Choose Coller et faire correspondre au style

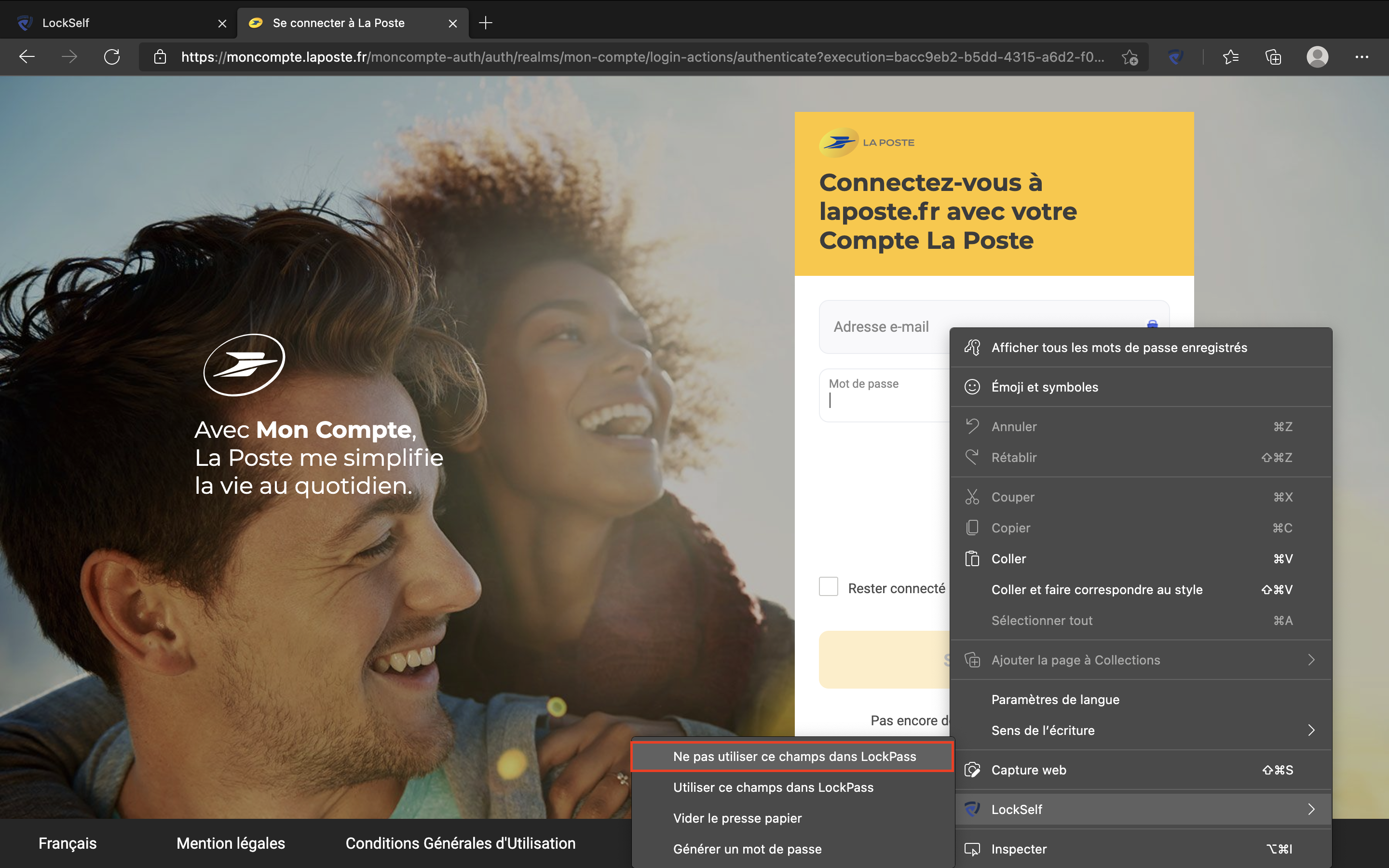pos(1141,590)
